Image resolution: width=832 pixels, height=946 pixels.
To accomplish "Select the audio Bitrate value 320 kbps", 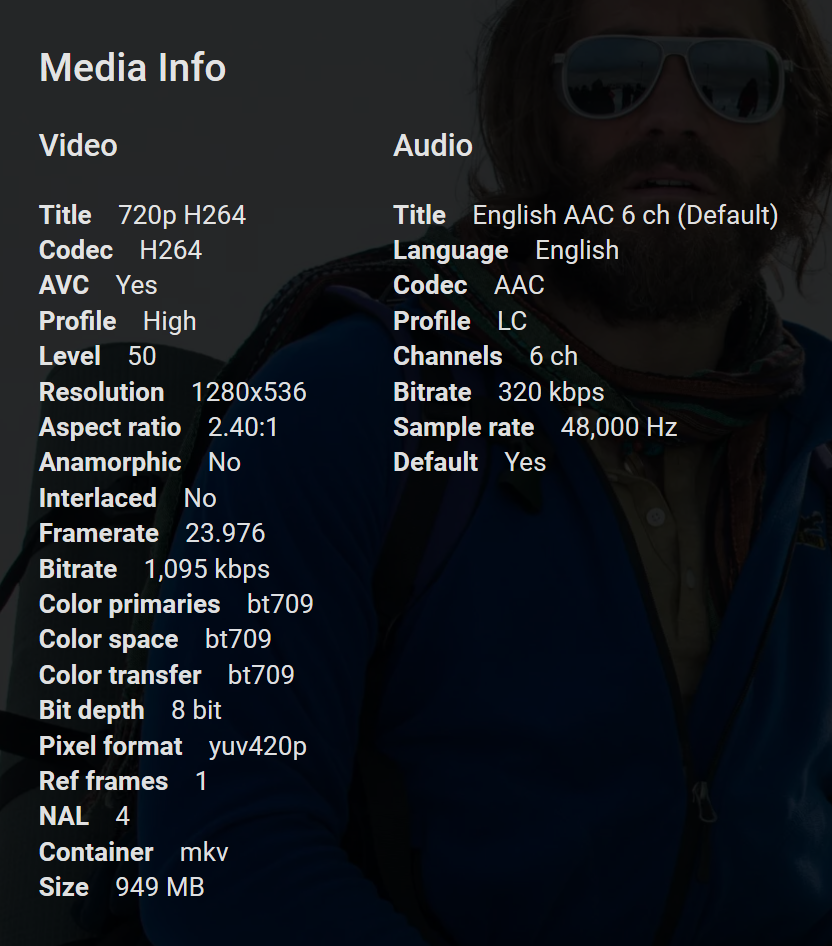I will point(551,392).
